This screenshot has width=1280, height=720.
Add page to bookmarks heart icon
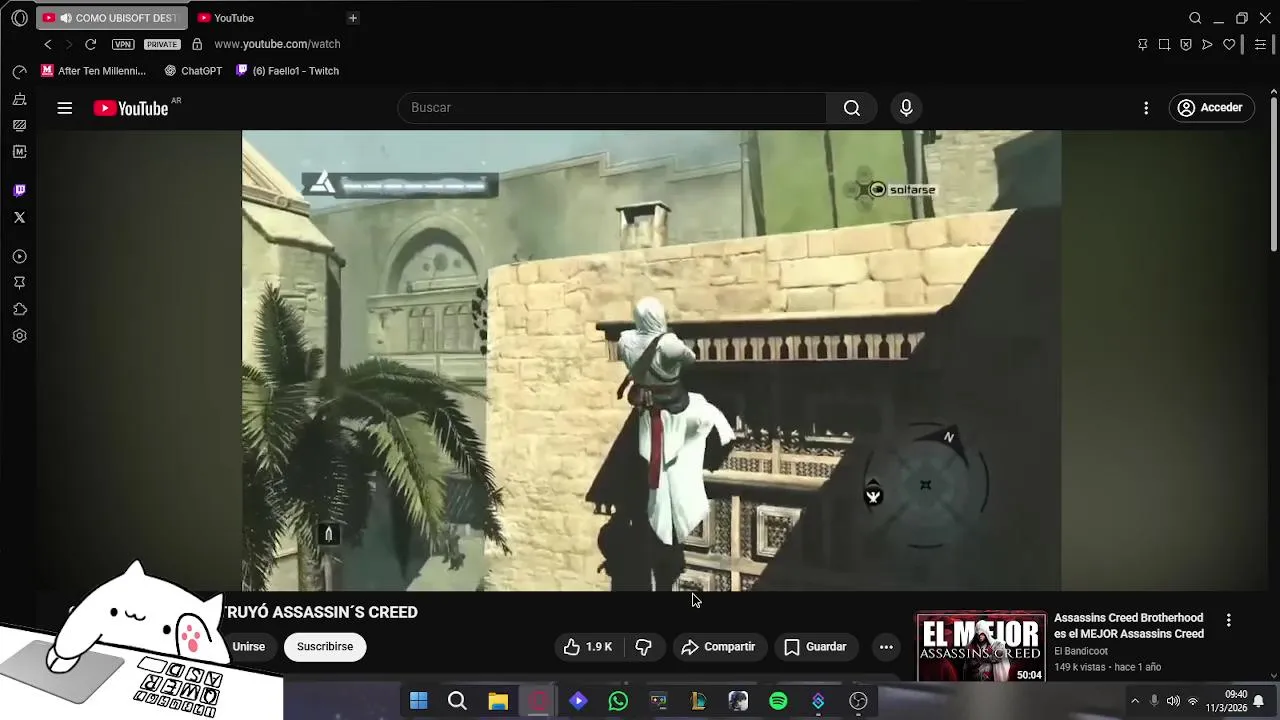(1229, 44)
